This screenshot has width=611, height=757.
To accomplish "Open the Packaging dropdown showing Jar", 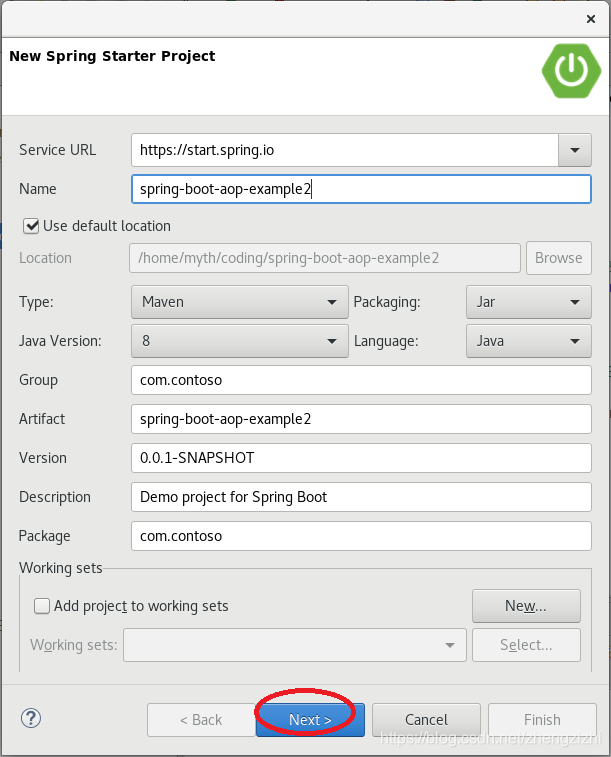I will click(x=528, y=302).
